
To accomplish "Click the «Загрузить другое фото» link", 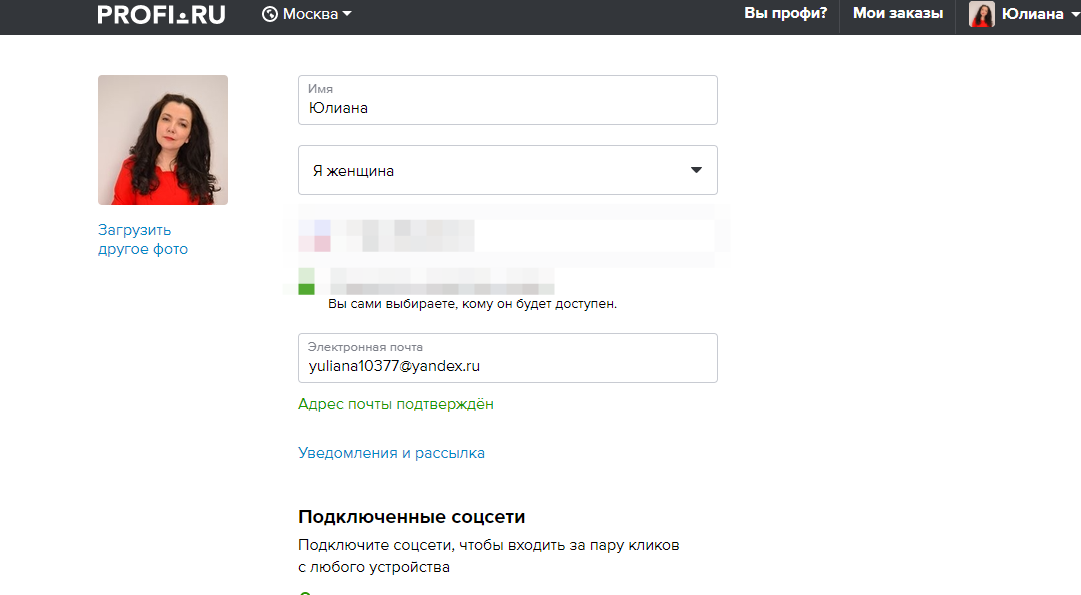I will click(143, 239).
